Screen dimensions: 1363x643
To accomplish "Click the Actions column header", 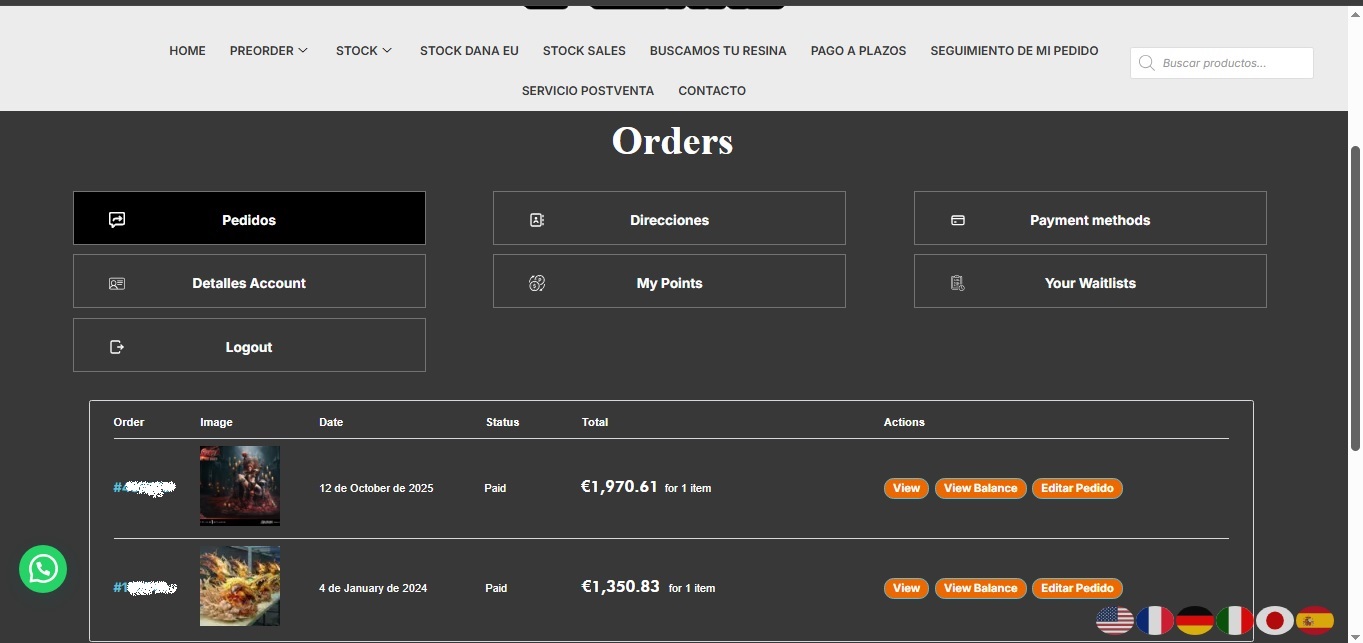I will [904, 422].
